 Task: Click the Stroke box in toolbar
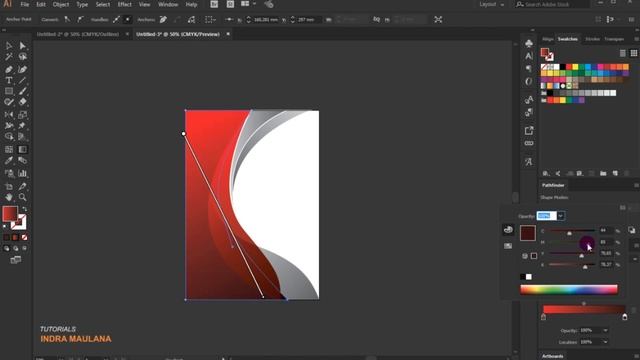[x=20, y=223]
